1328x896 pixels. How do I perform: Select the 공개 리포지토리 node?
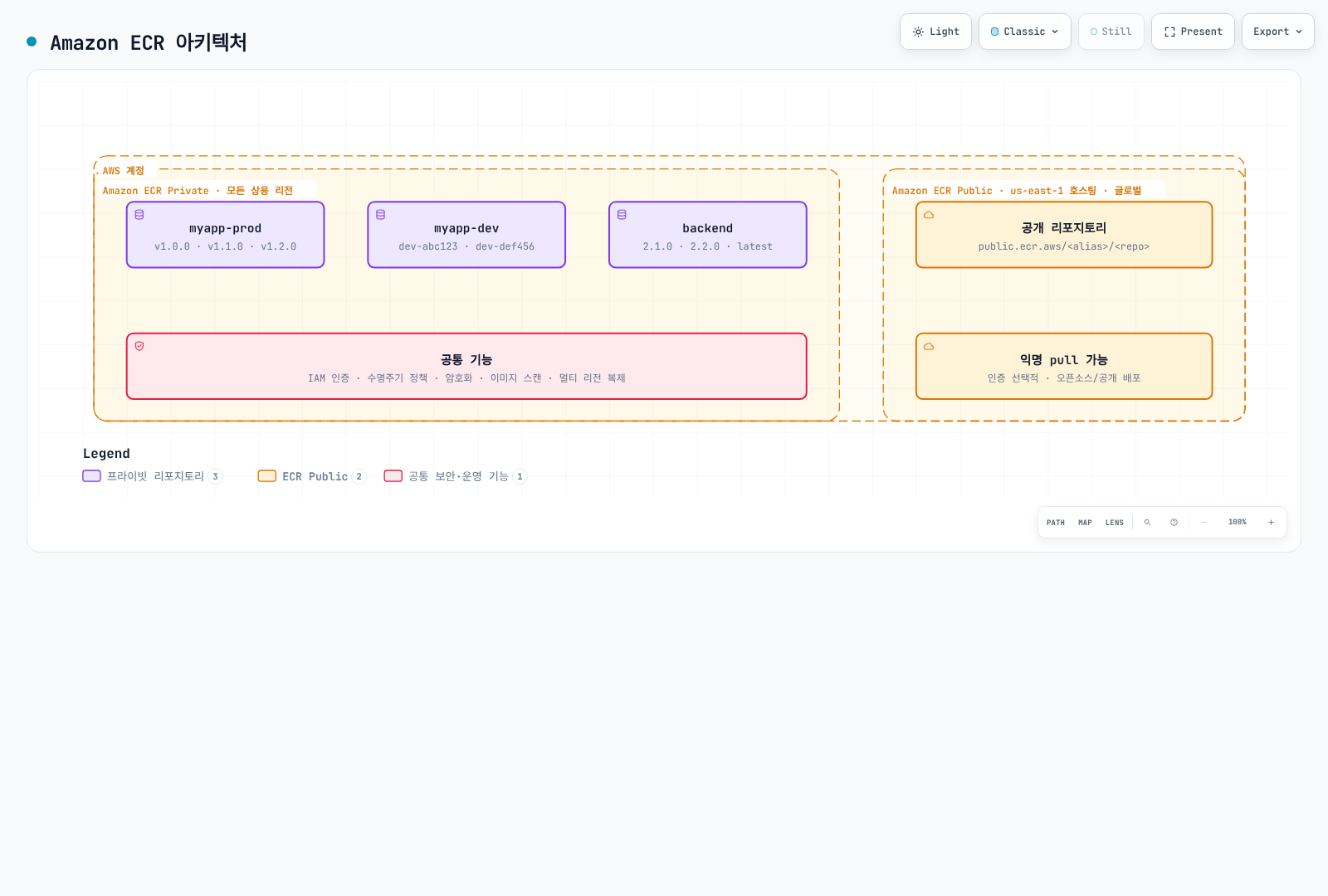click(1064, 235)
